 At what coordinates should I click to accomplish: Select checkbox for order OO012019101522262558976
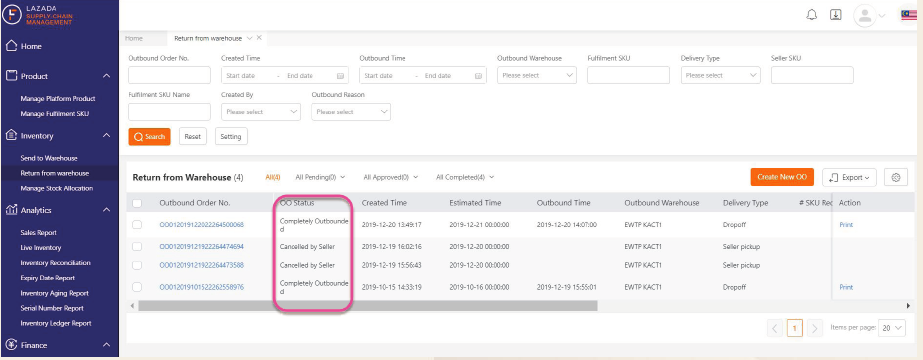click(x=137, y=287)
